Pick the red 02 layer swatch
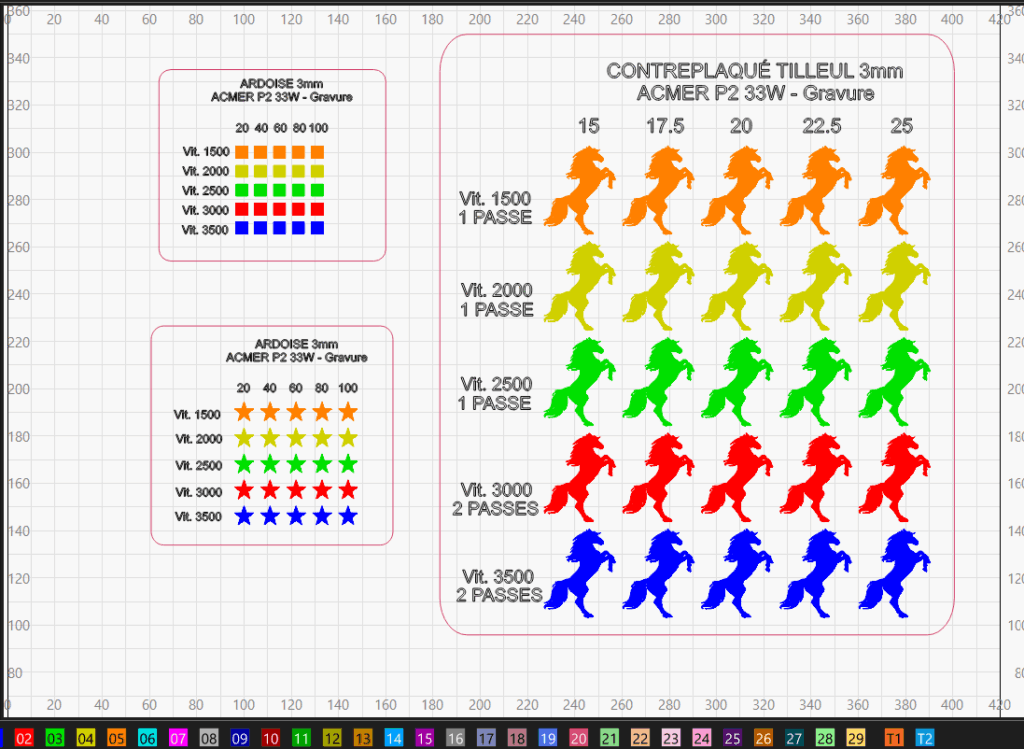1024x749 pixels. point(24,739)
